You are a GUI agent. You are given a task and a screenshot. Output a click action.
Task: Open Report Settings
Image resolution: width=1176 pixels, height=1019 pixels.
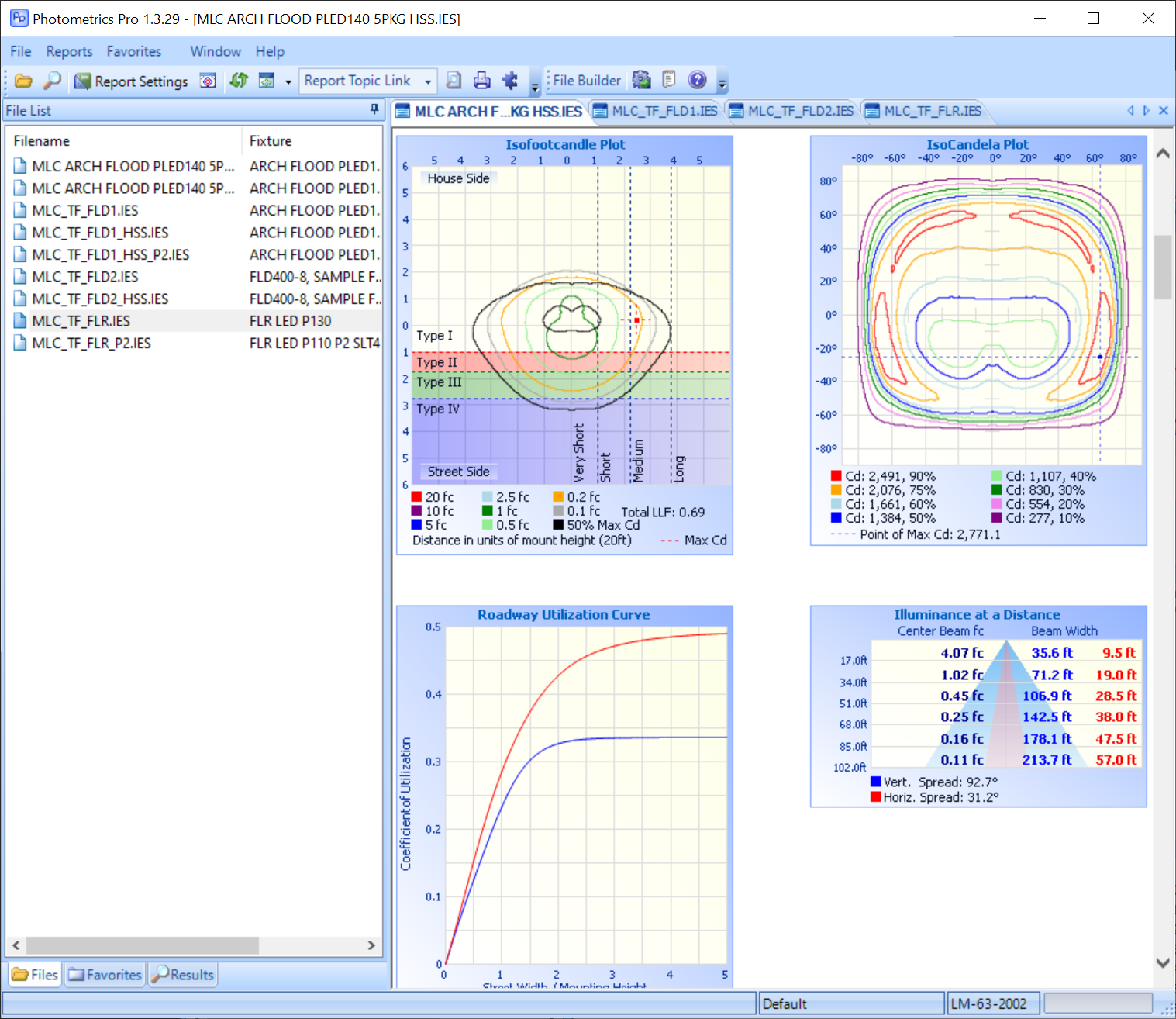tap(131, 81)
